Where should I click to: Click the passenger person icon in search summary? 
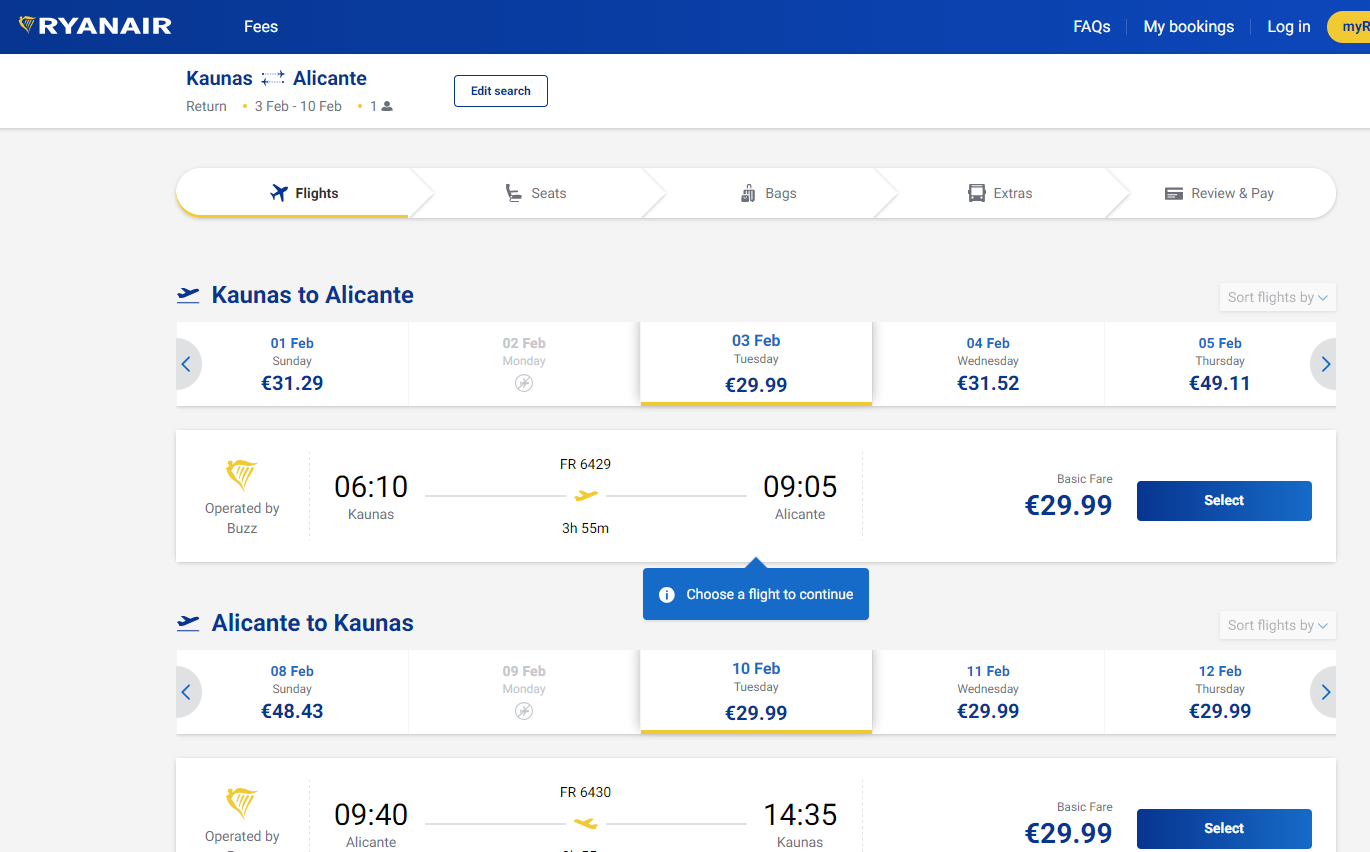(x=385, y=105)
